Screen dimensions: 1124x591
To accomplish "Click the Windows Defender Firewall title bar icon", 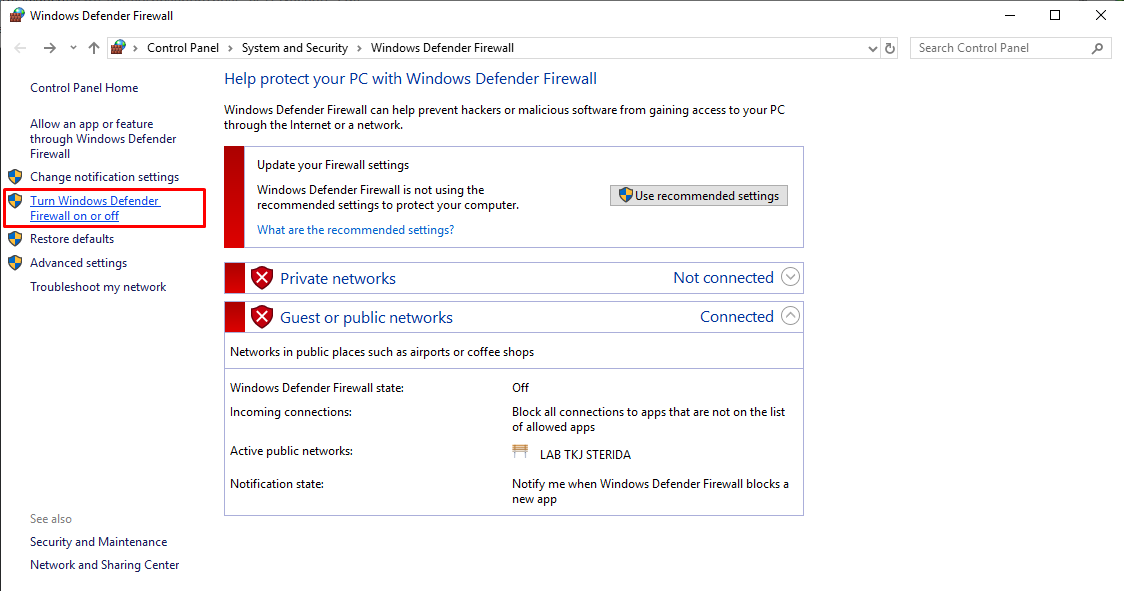I will point(16,15).
